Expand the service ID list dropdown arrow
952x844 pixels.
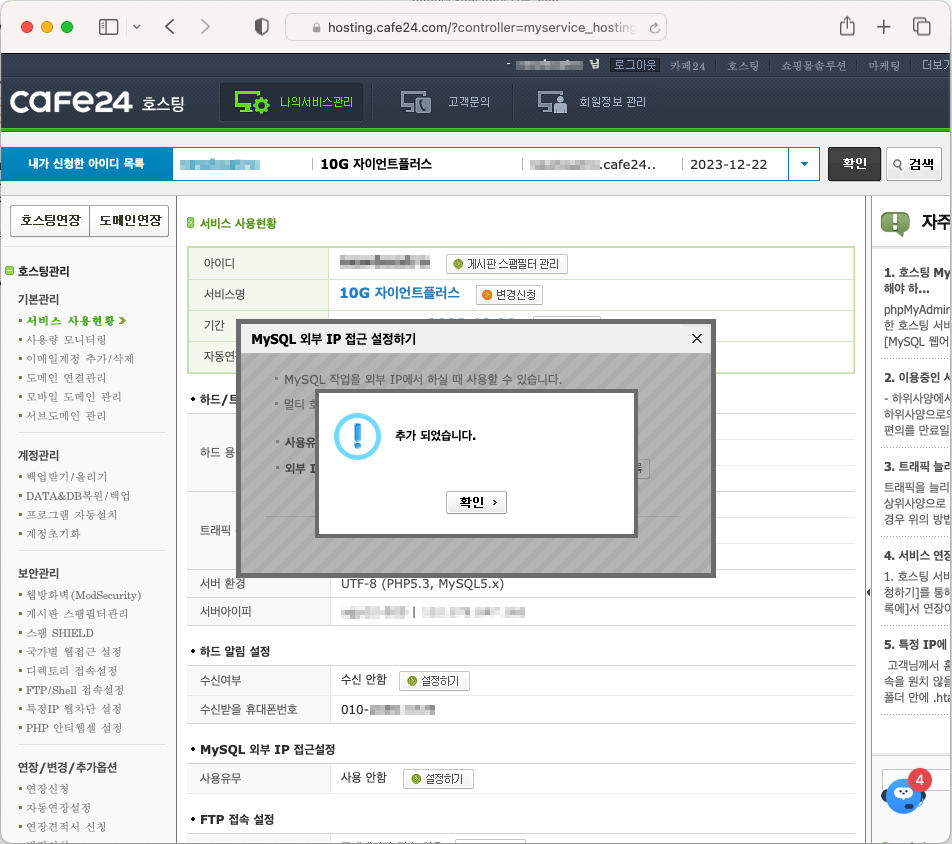(x=804, y=164)
